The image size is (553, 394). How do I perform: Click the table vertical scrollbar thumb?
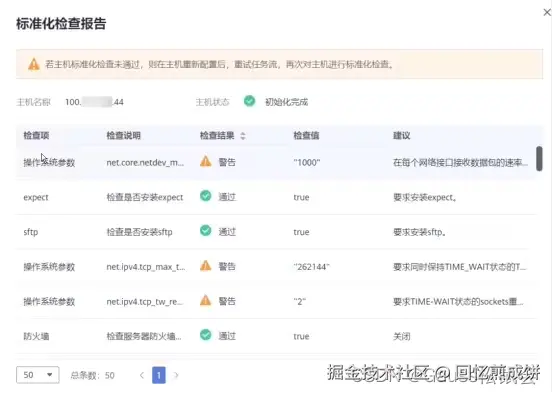pos(539,159)
